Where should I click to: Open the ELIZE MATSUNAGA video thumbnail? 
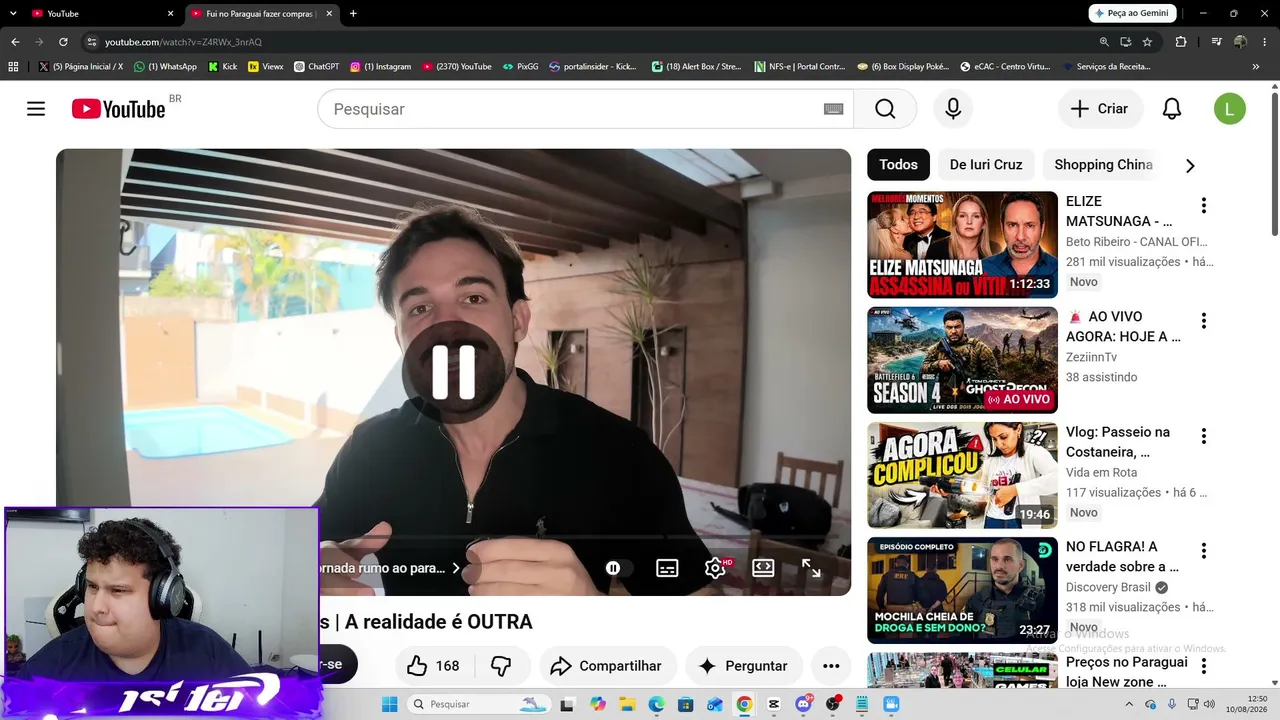click(962, 245)
